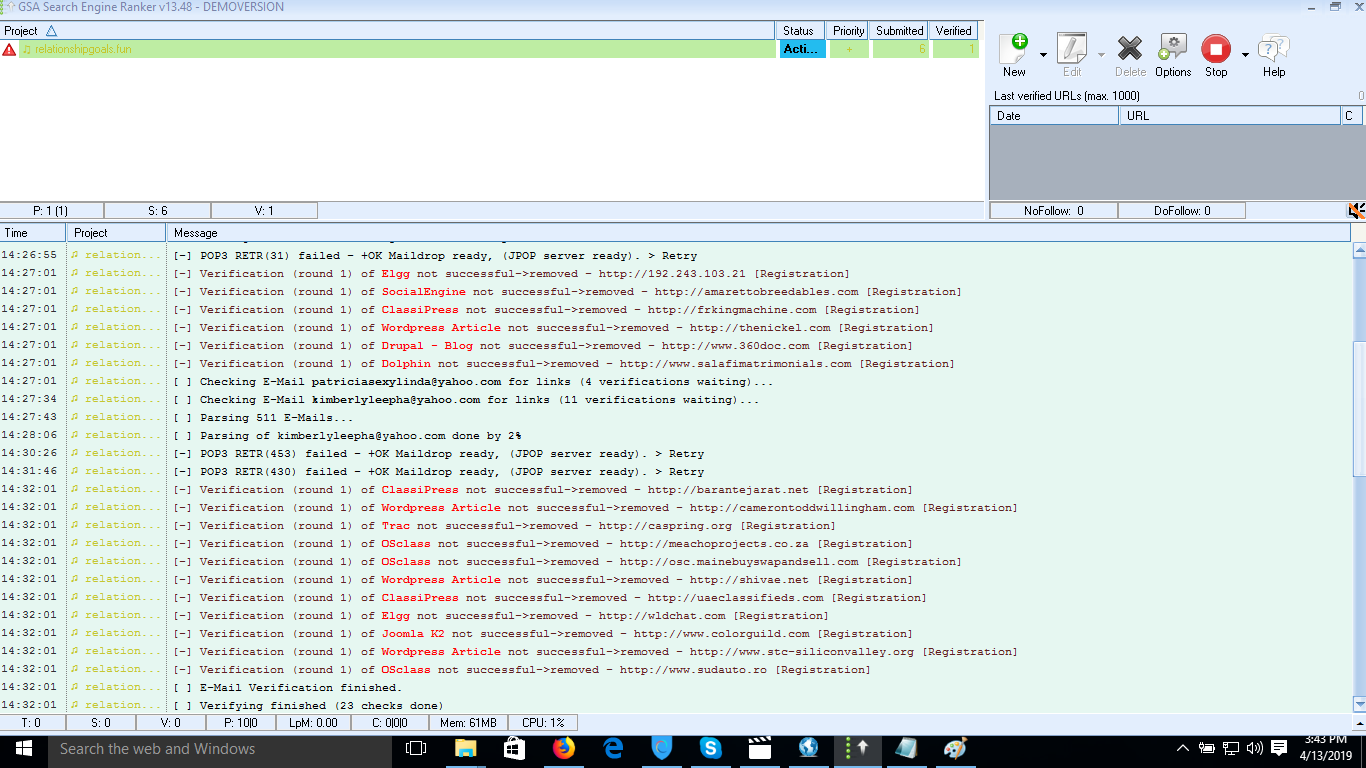
Task: Open the taskbar clock showing 3:43 PM
Action: (x=1328, y=748)
